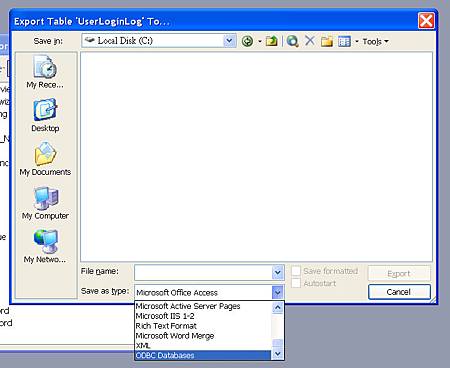Open Back button history arrow

click(x=260, y=42)
